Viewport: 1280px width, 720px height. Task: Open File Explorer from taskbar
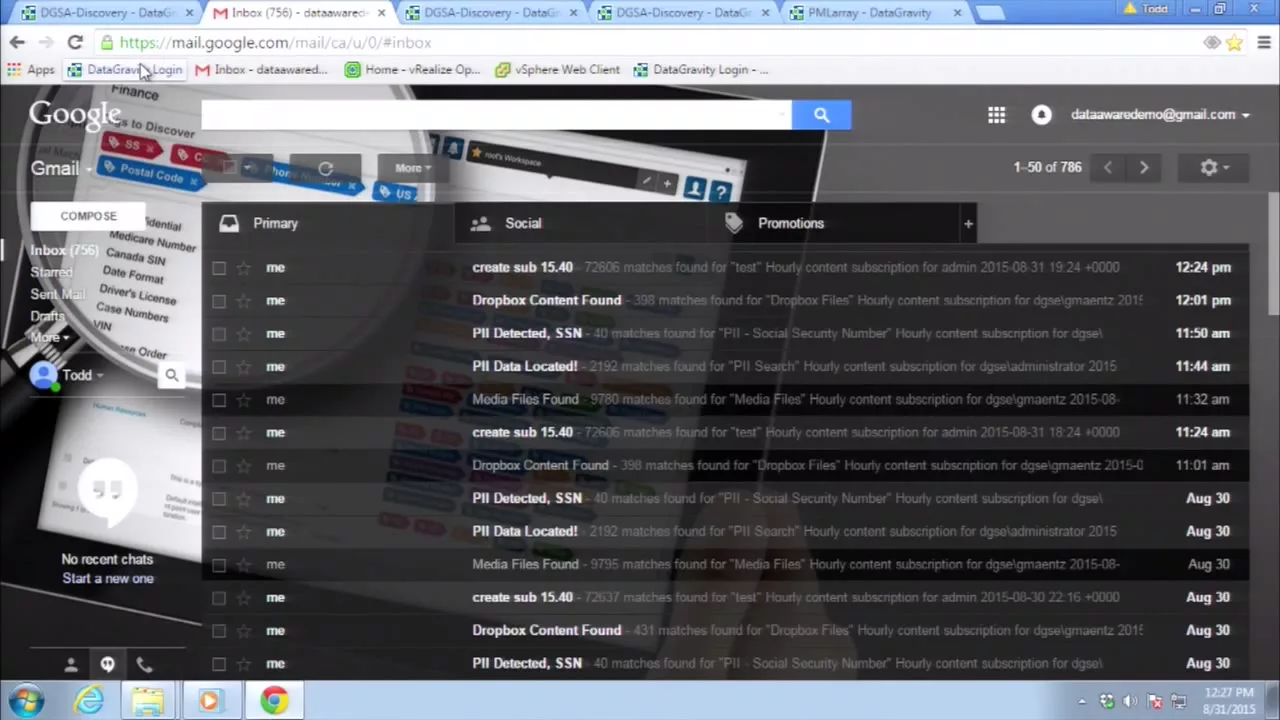(148, 700)
